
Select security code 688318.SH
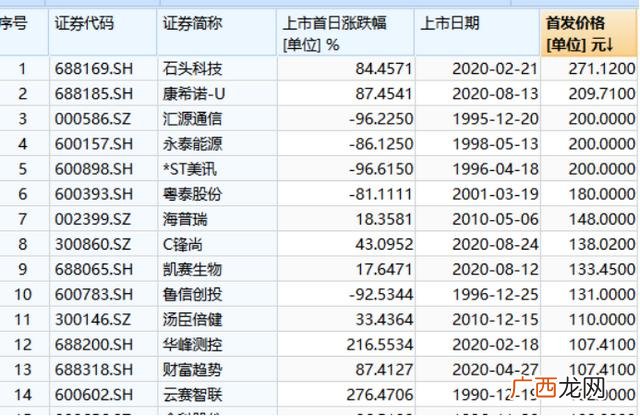pyautogui.click(x=94, y=370)
